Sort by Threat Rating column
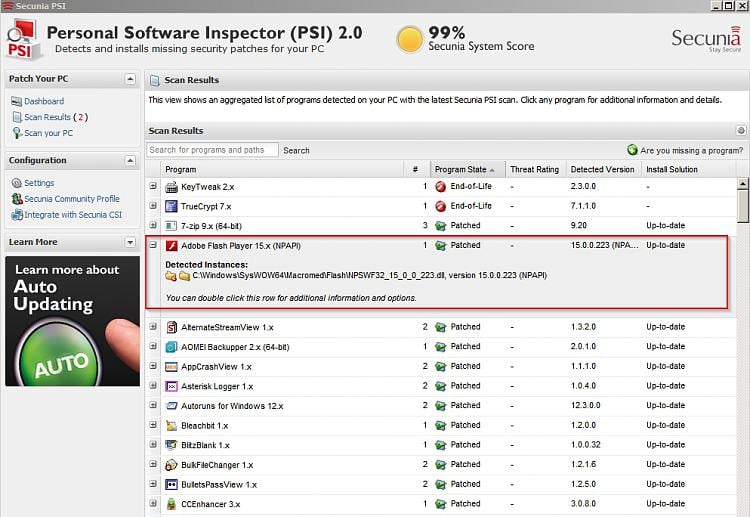This screenshot has width=750, height=517. coord(535,169)
